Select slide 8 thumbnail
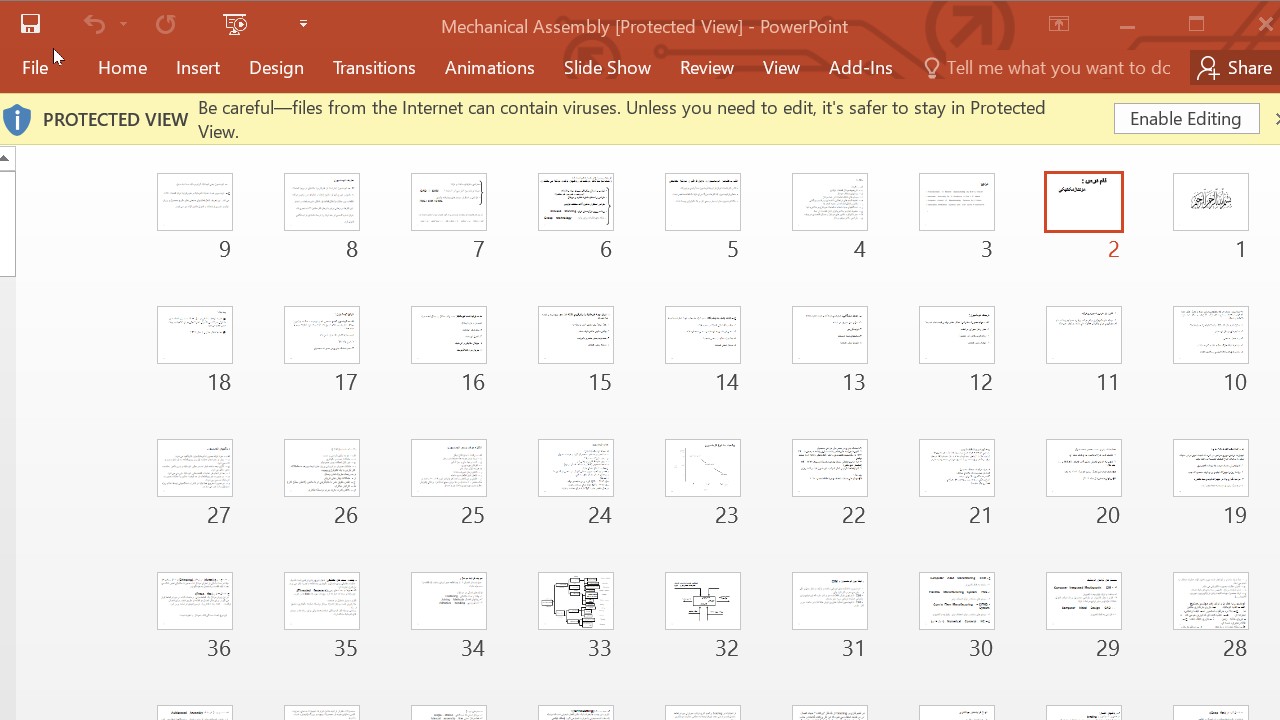This screenshot has height=720, width=1280. pos(321,202)
